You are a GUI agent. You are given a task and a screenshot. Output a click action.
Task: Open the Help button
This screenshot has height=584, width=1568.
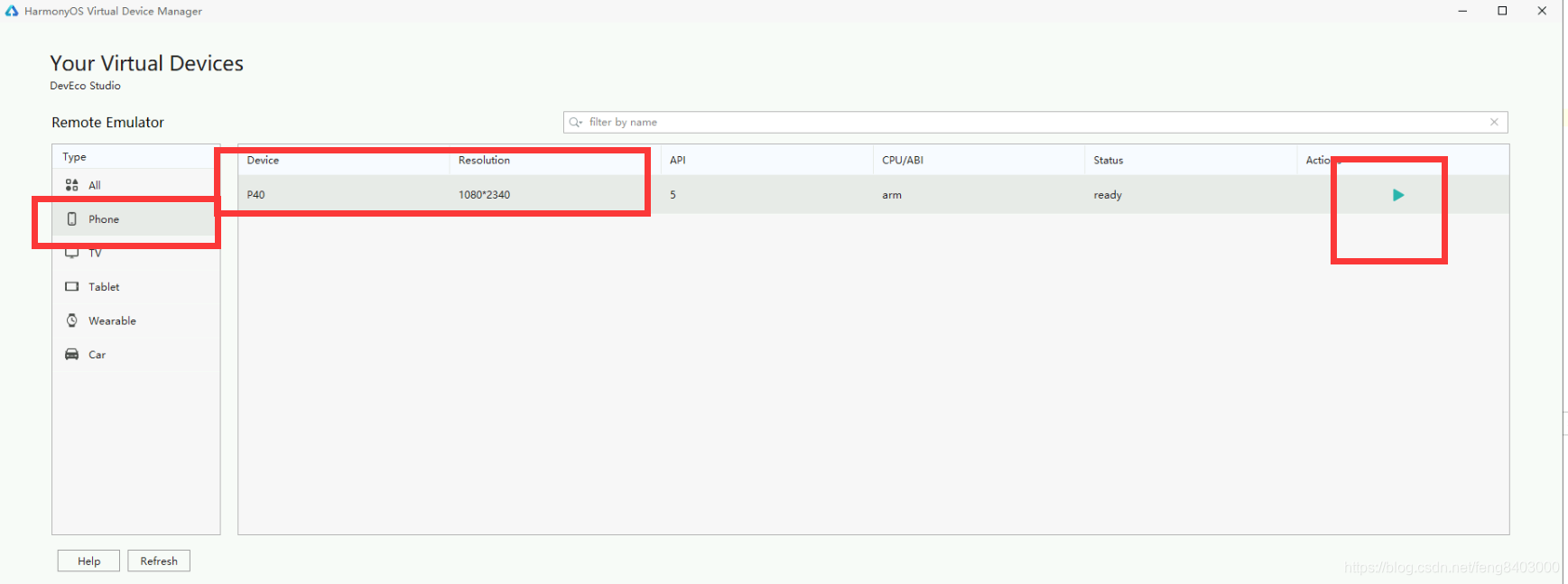88,561
